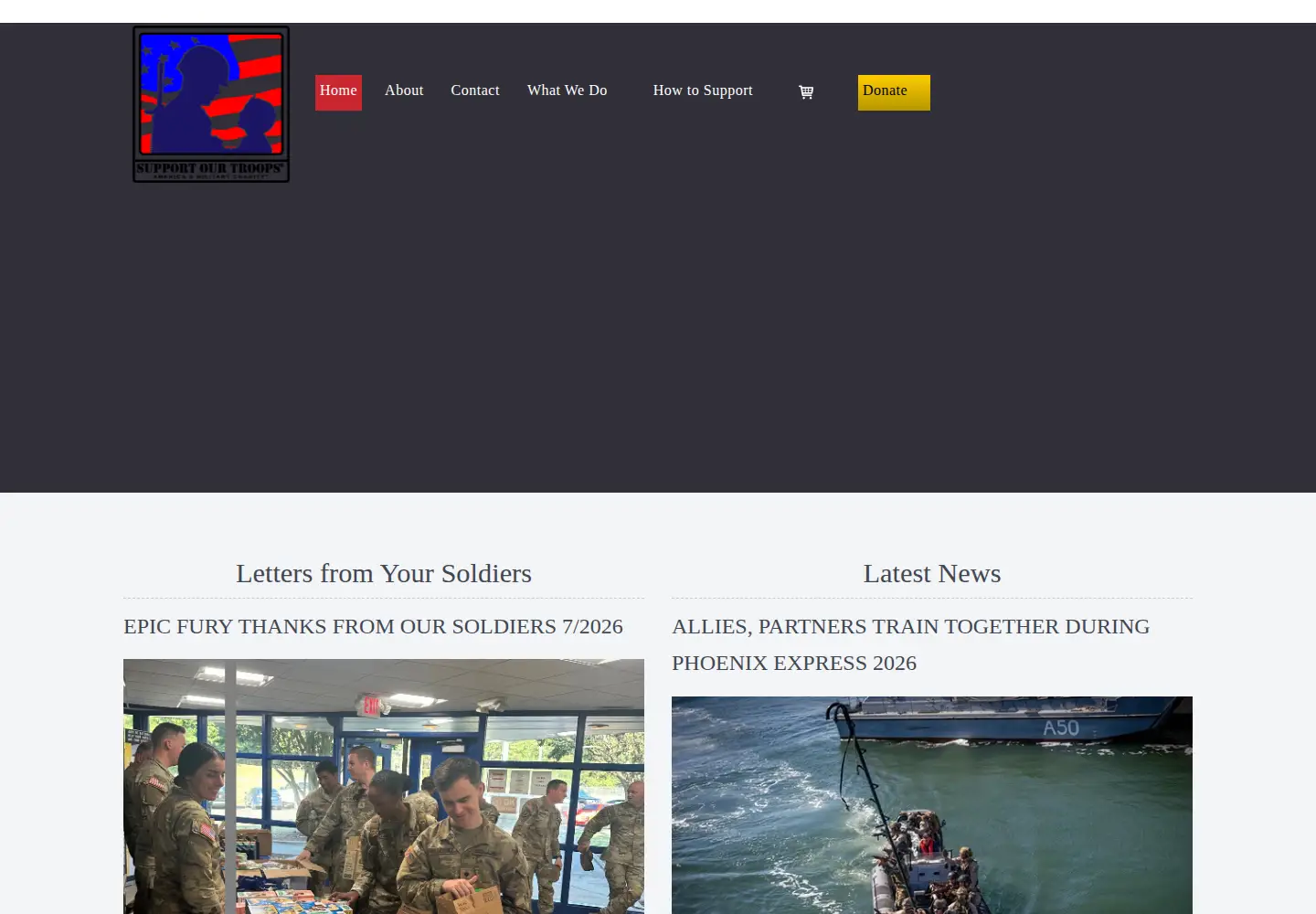View the soldiers packing boxes photo
Screen dimensions: 1316x914
(x=384, y=786)
